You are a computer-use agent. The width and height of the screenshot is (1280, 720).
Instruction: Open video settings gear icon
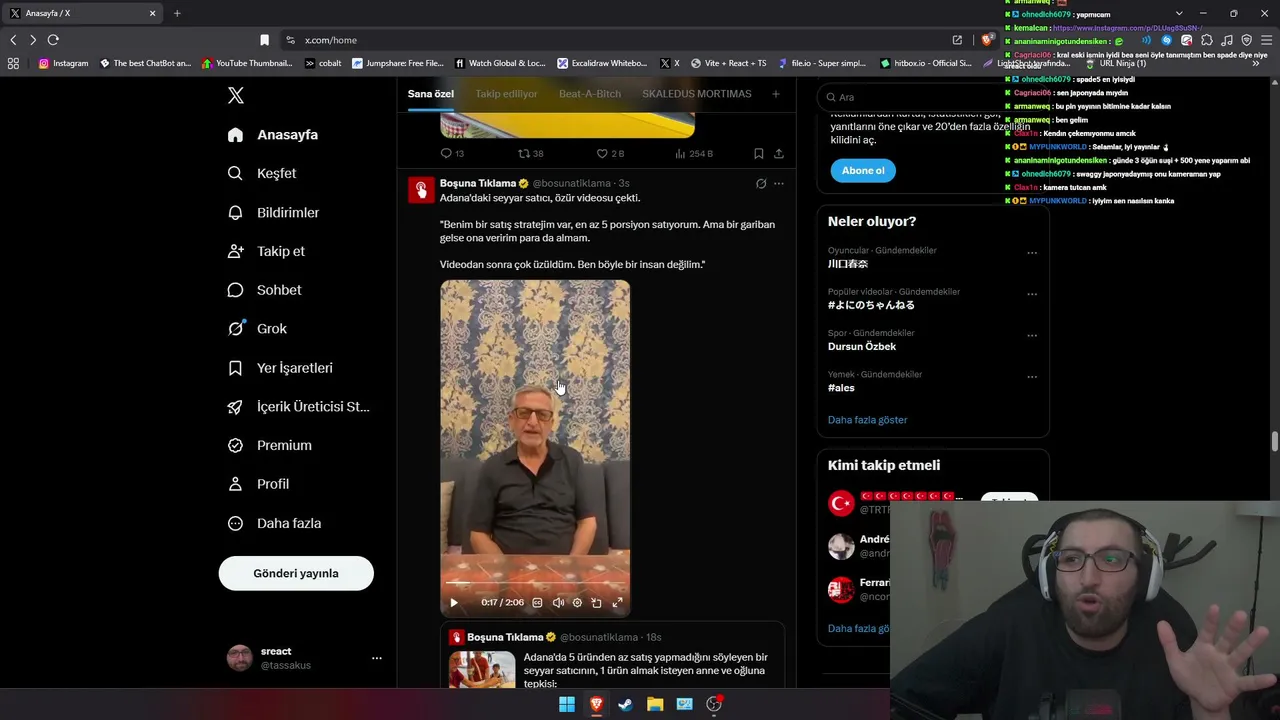coord(577,603)
